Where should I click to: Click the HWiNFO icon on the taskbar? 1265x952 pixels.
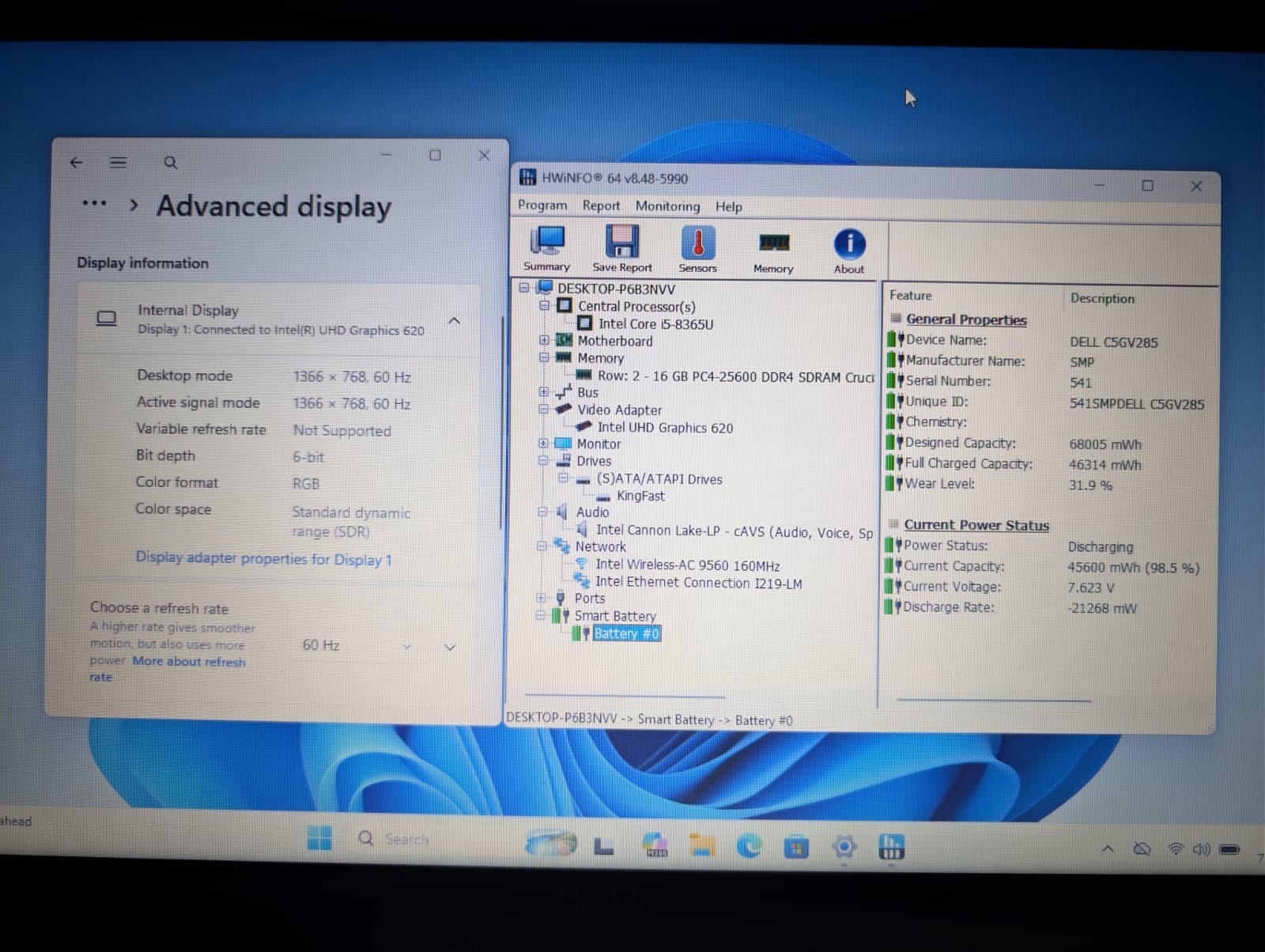click(891, 848)
